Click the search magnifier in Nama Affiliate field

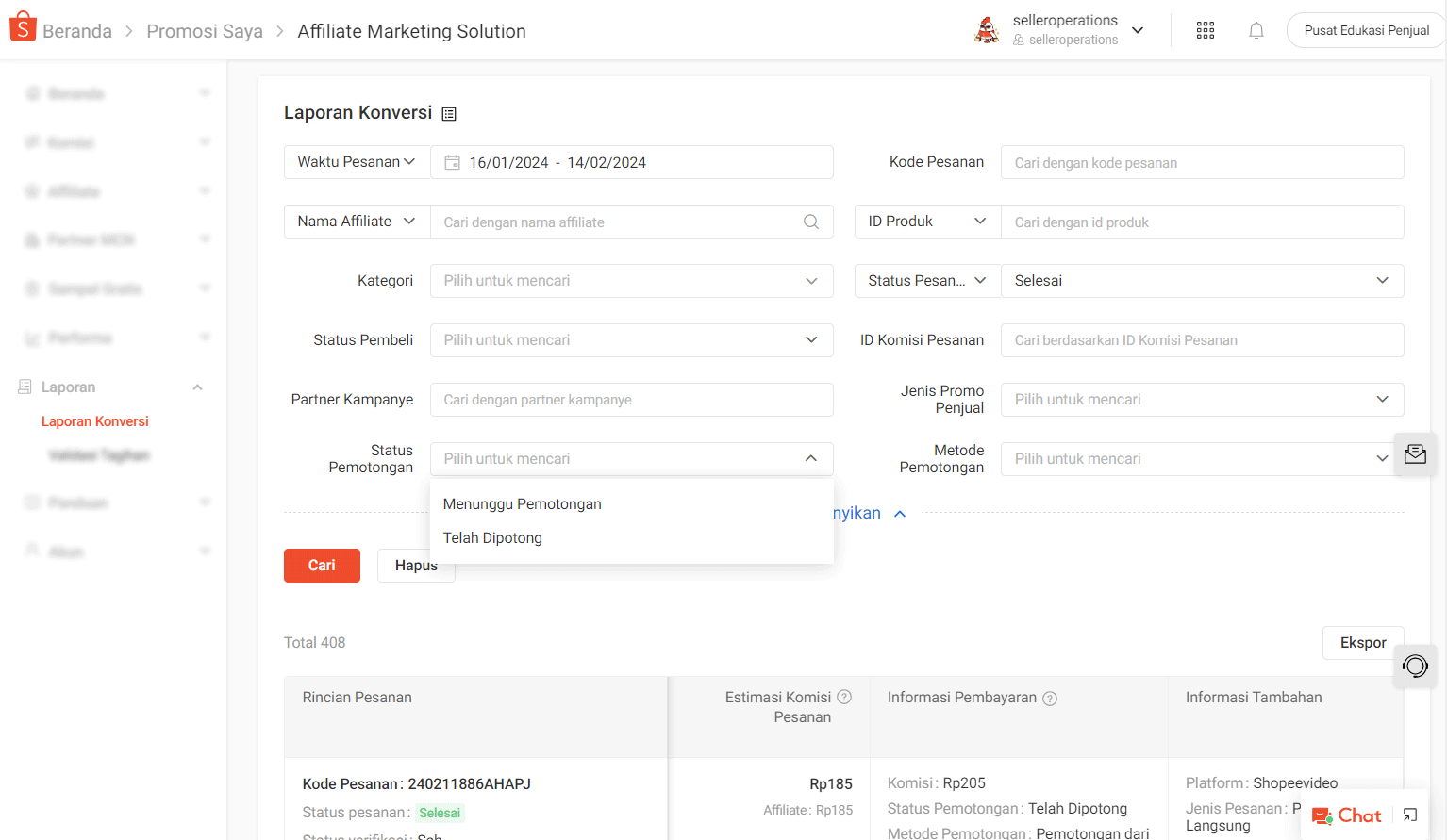coord(810,221)
